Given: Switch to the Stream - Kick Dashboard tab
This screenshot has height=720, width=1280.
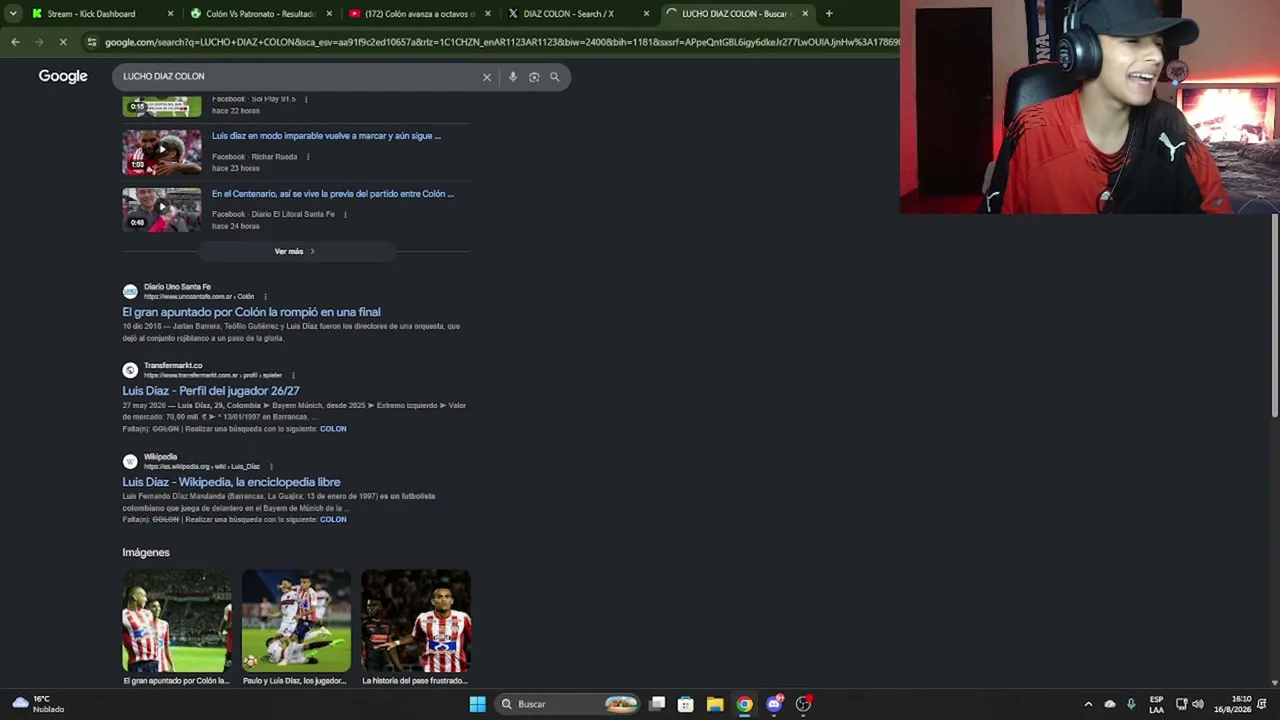Looking at the screenshot, I should (100, 14).
